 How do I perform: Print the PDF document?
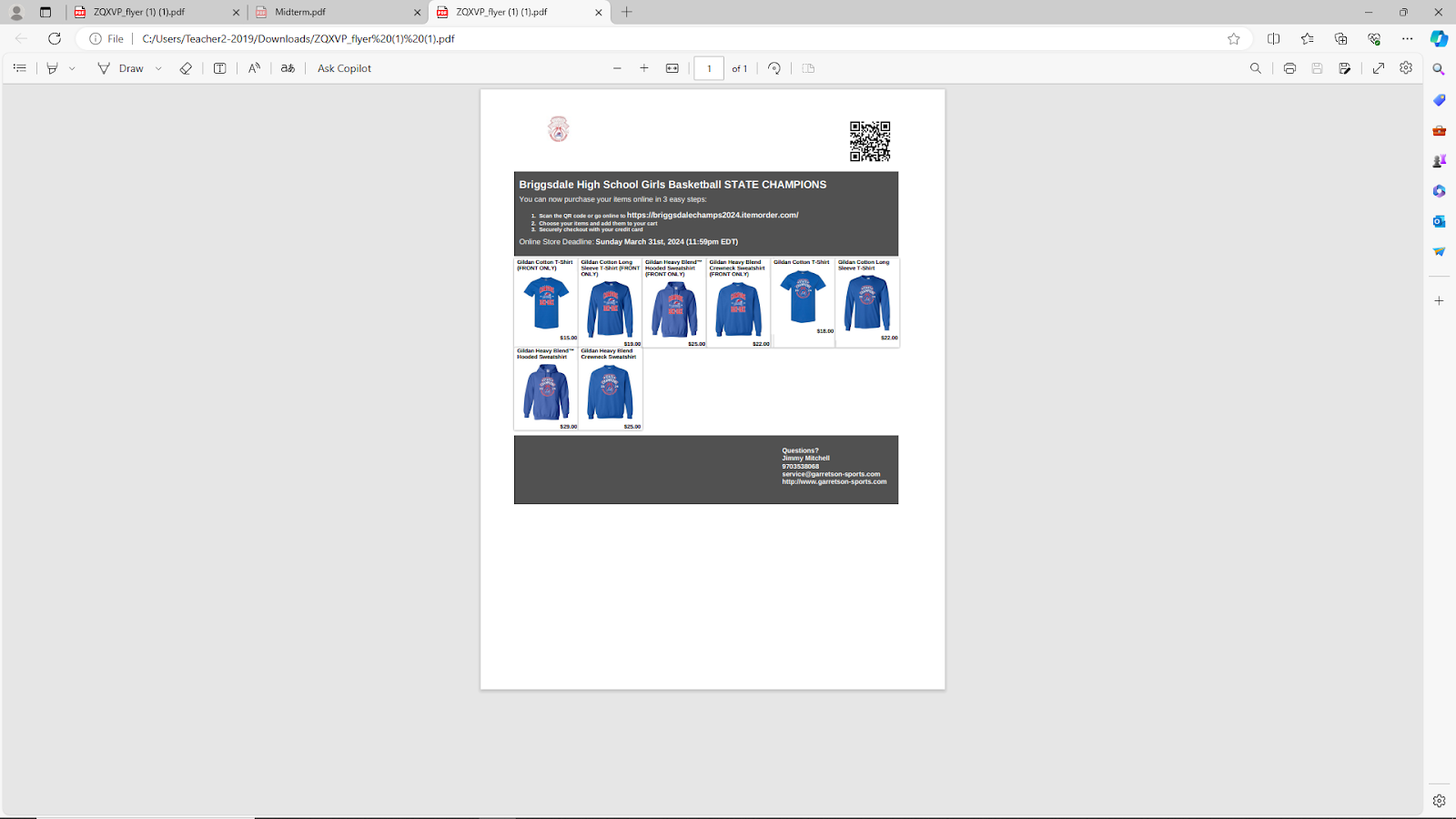click(1289, 68)
